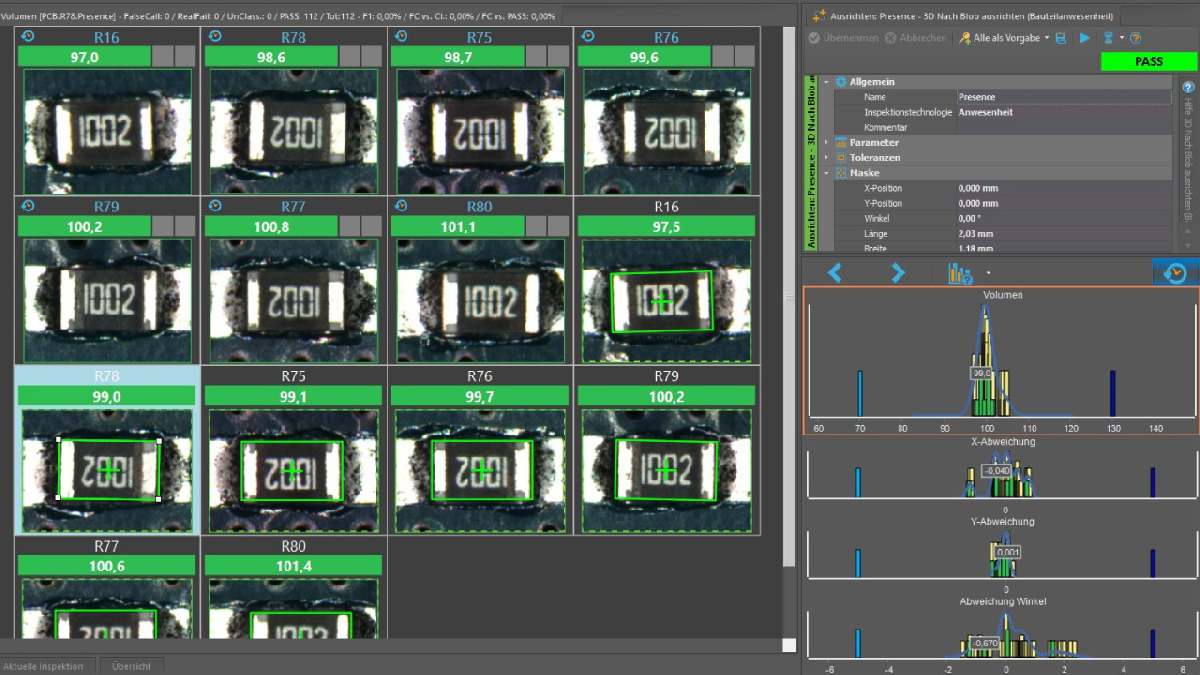Screen dimensions: 1200x675
Task: Click the histogram statistics icon
Action: (958, 274)
